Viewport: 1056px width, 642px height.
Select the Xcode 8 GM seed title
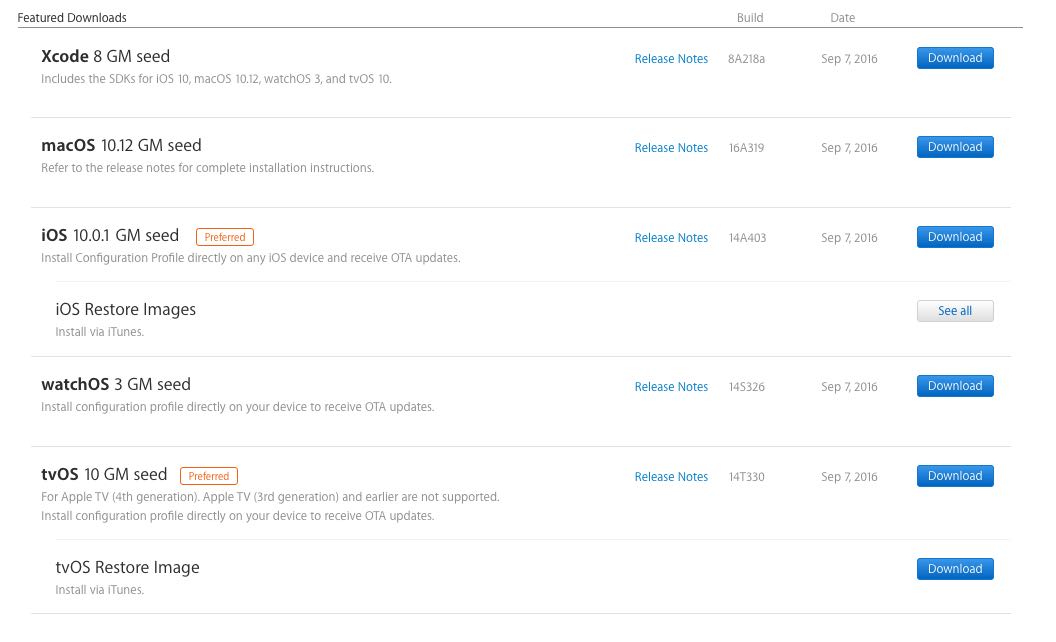coord(106,57)
